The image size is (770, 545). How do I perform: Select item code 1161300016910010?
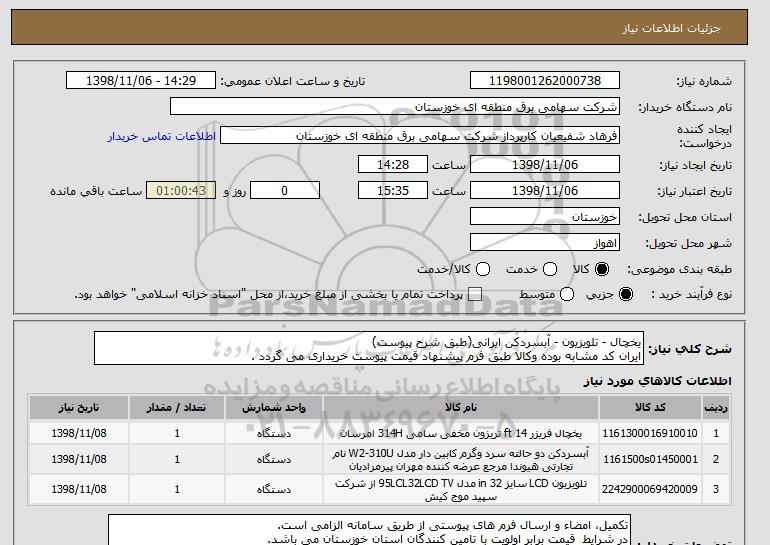[650, 434]
